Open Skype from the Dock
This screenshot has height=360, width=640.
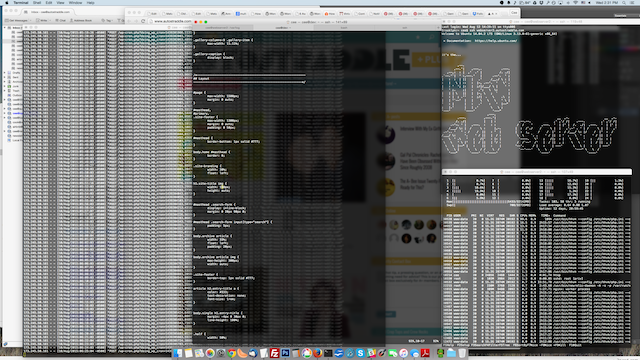pyautogui.click(x=360, y=353)
